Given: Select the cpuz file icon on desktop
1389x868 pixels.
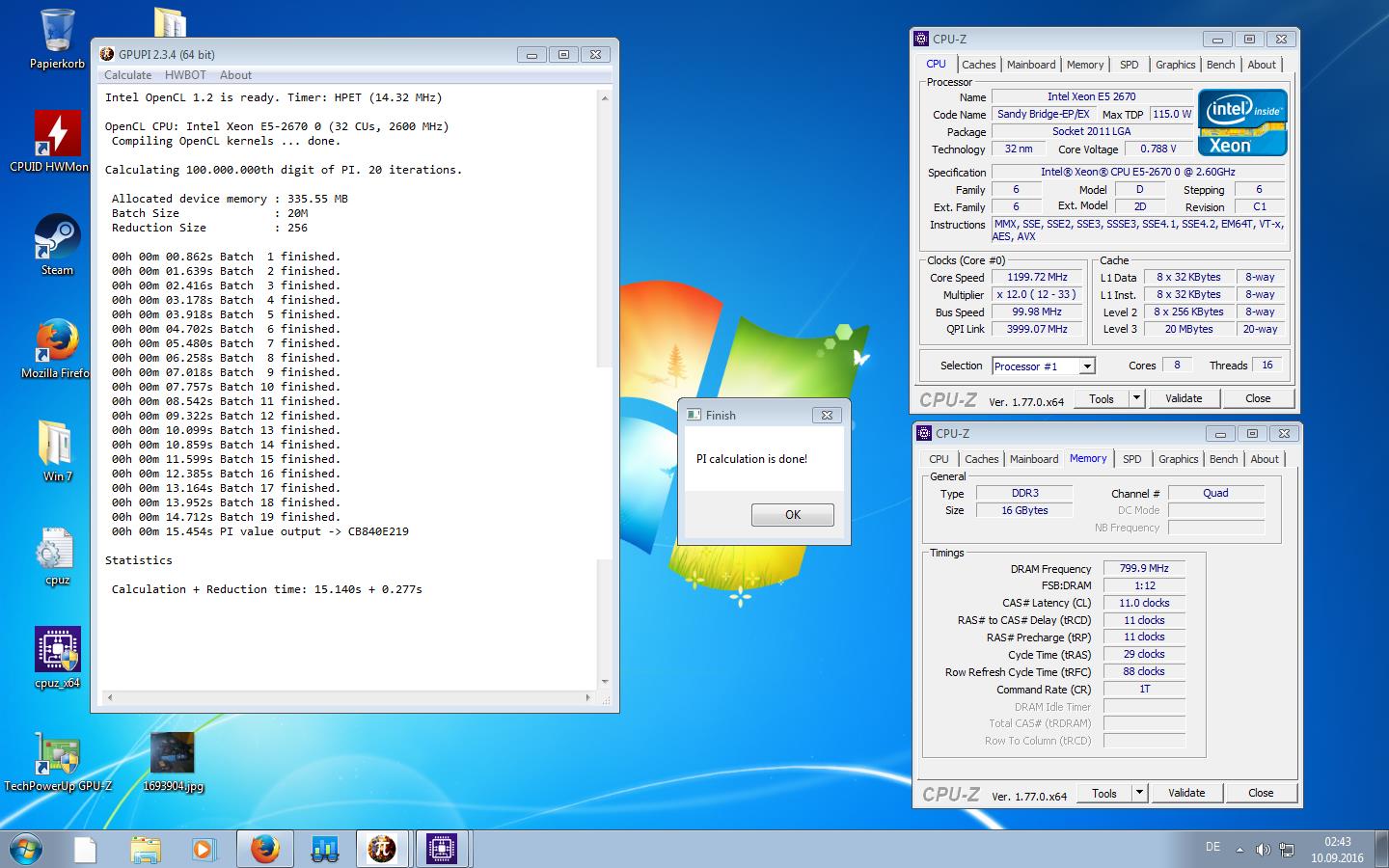Looking at the screenshot, I should (57, 556).
